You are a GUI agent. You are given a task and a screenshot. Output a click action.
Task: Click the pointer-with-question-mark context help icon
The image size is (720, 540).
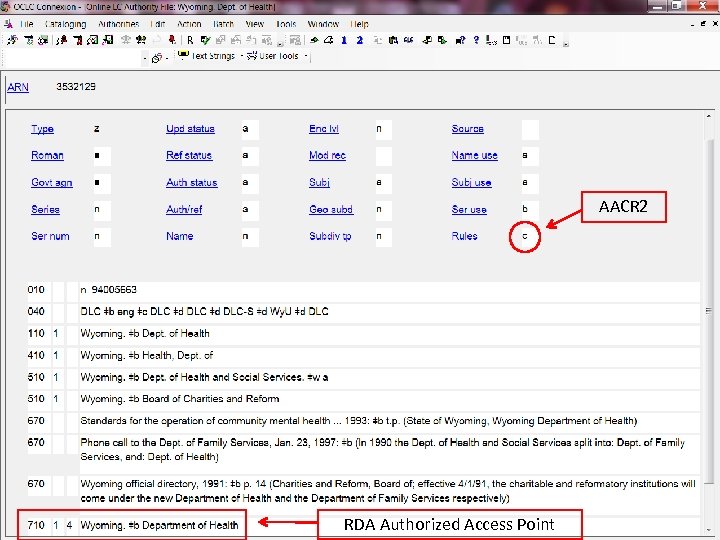pos(460,40)
